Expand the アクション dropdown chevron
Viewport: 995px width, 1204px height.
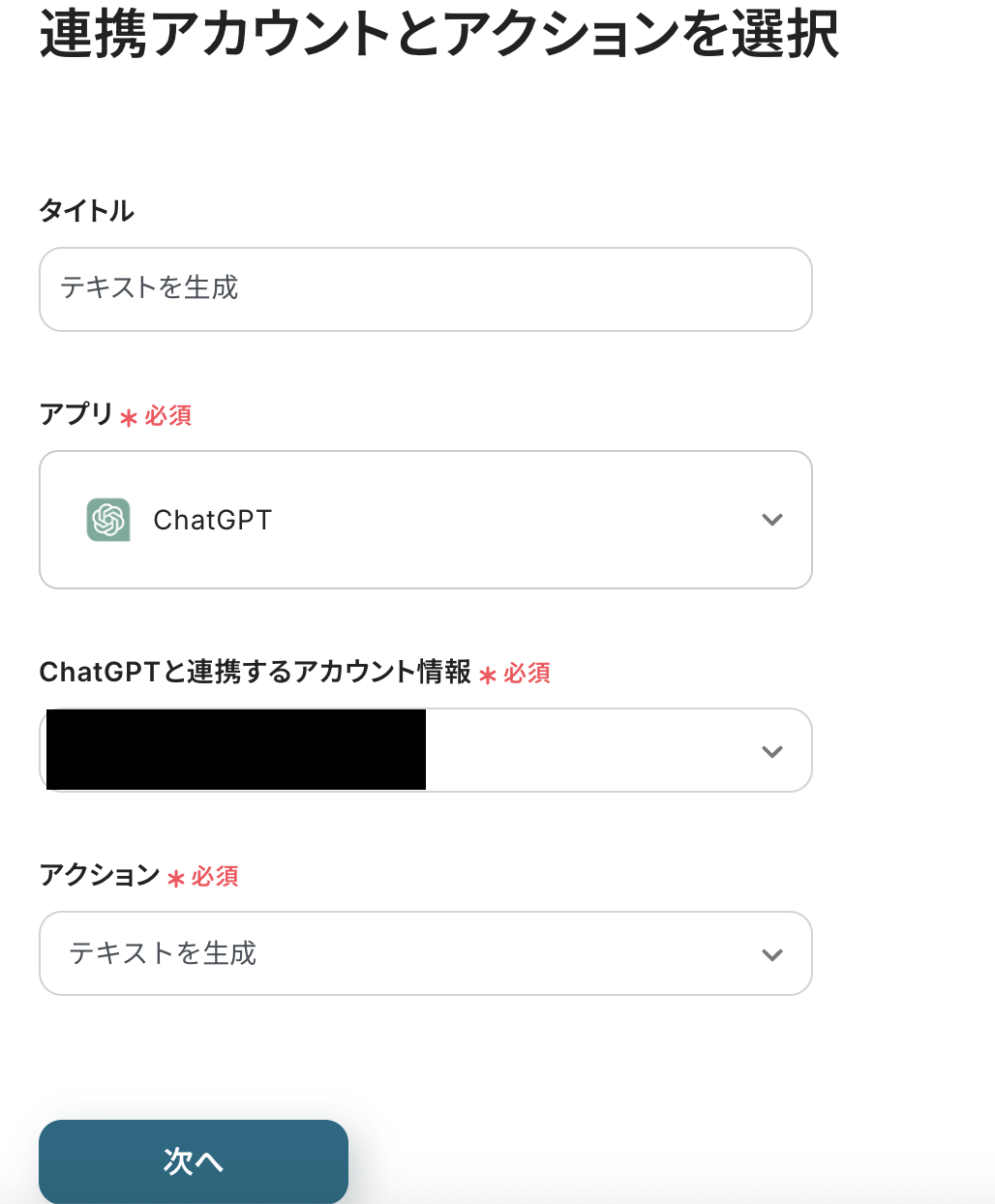pyautogui.click(x=771, y=954)
